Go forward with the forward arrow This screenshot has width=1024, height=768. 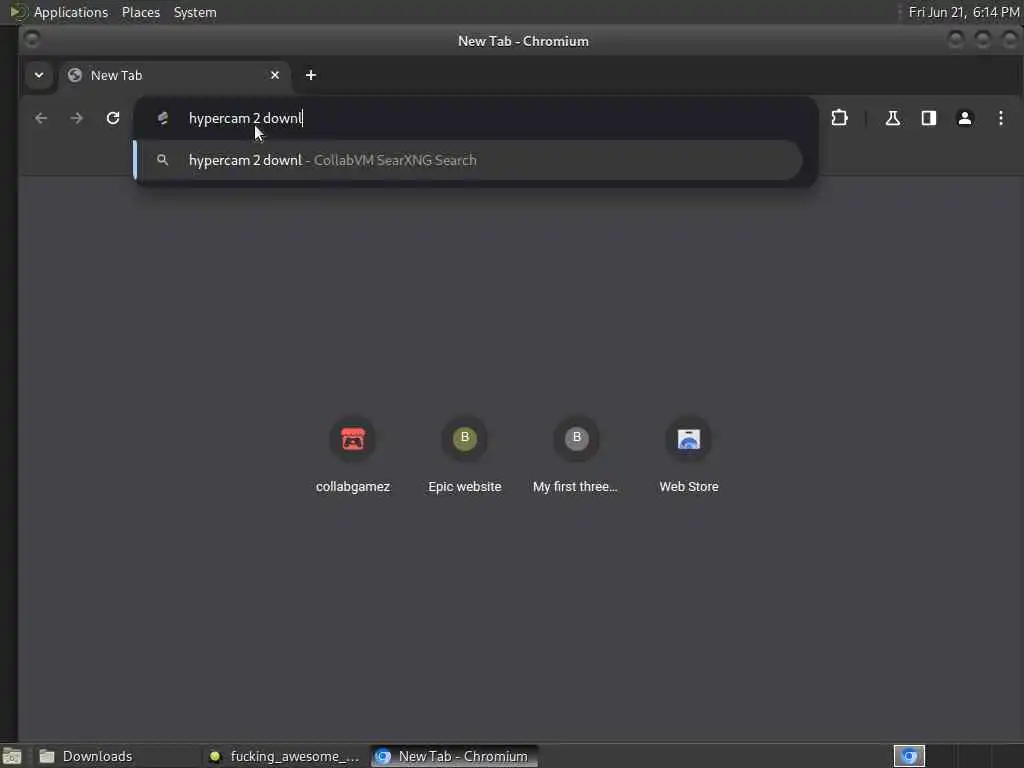tap(76, 118)
